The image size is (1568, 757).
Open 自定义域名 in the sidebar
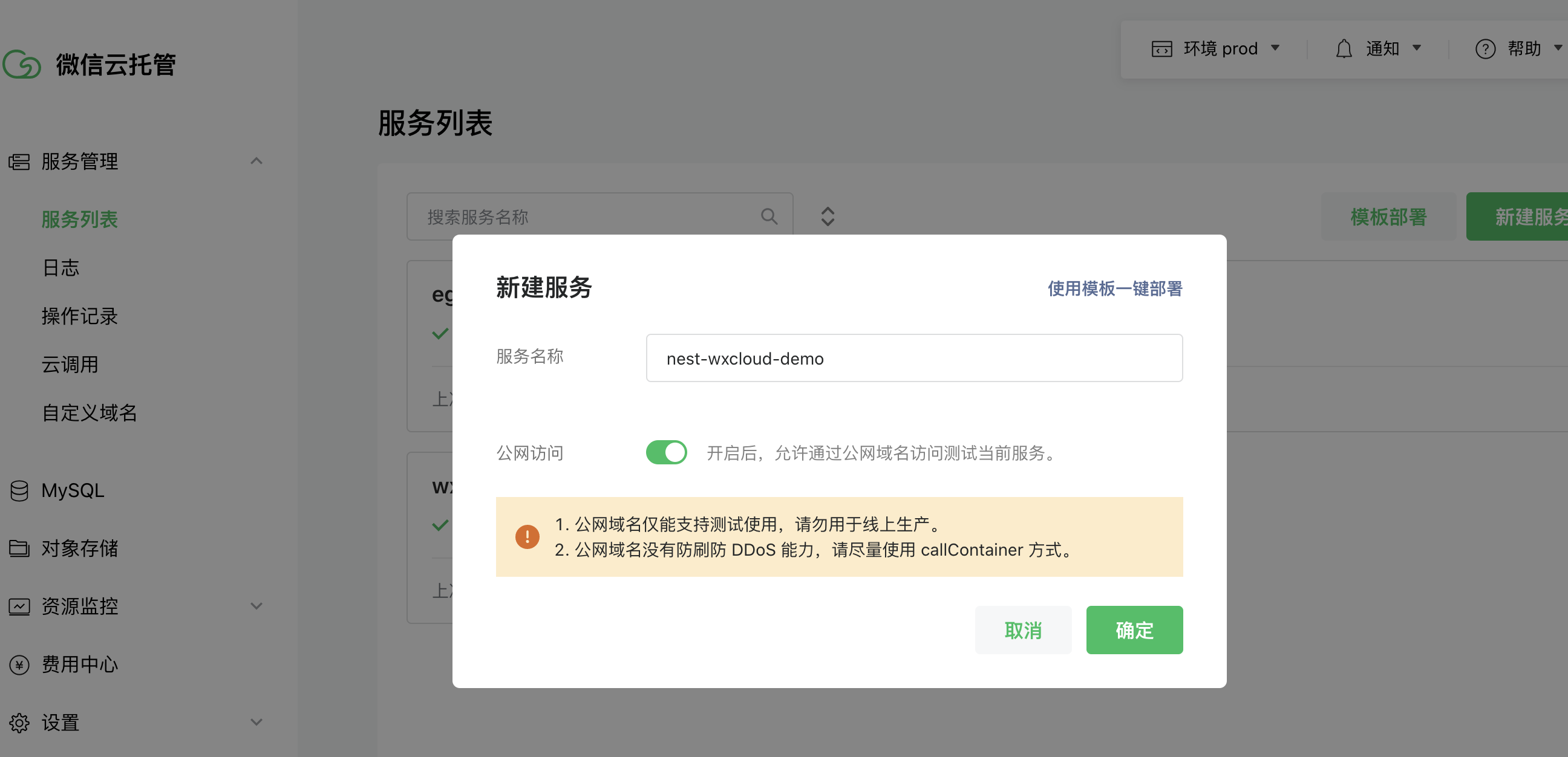90,412
